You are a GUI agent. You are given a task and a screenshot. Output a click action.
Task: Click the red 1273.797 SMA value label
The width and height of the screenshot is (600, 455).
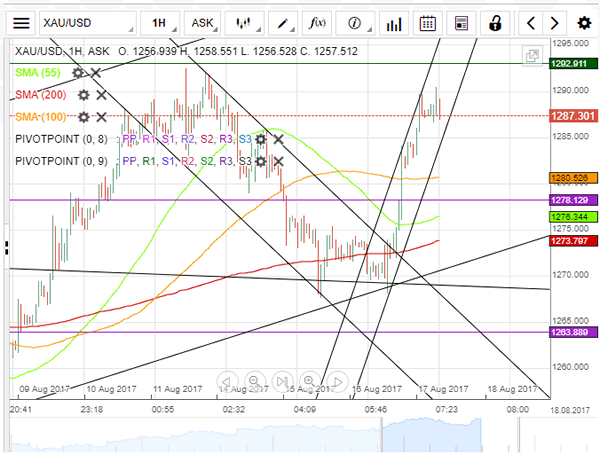[573, 241]
